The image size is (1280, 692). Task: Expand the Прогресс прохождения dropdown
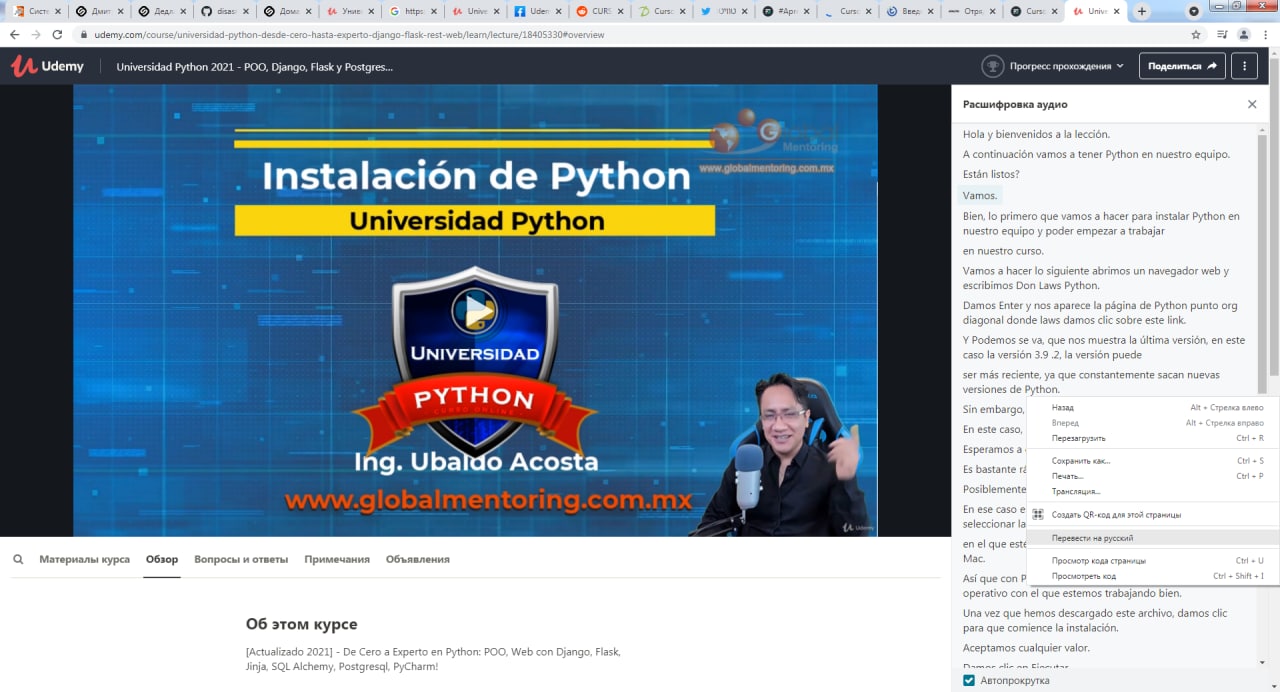click(1066, 66)
